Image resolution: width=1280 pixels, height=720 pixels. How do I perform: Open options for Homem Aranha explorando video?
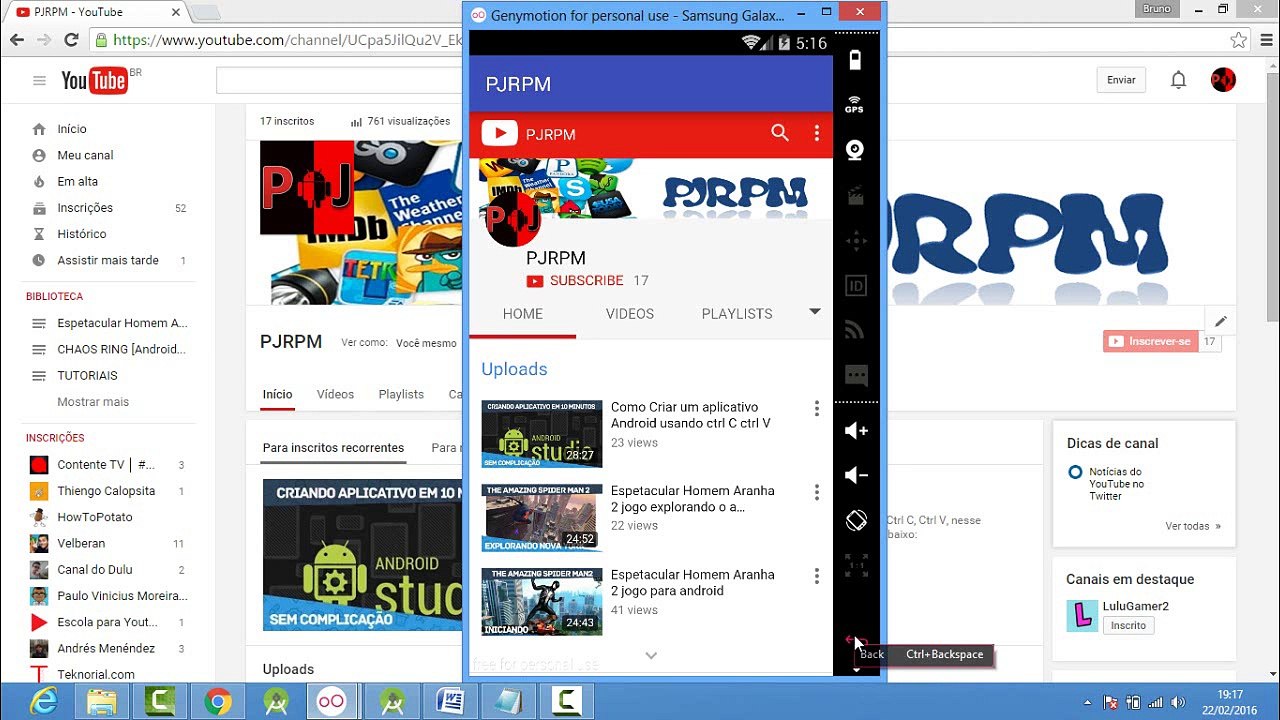tap(817, 492)
